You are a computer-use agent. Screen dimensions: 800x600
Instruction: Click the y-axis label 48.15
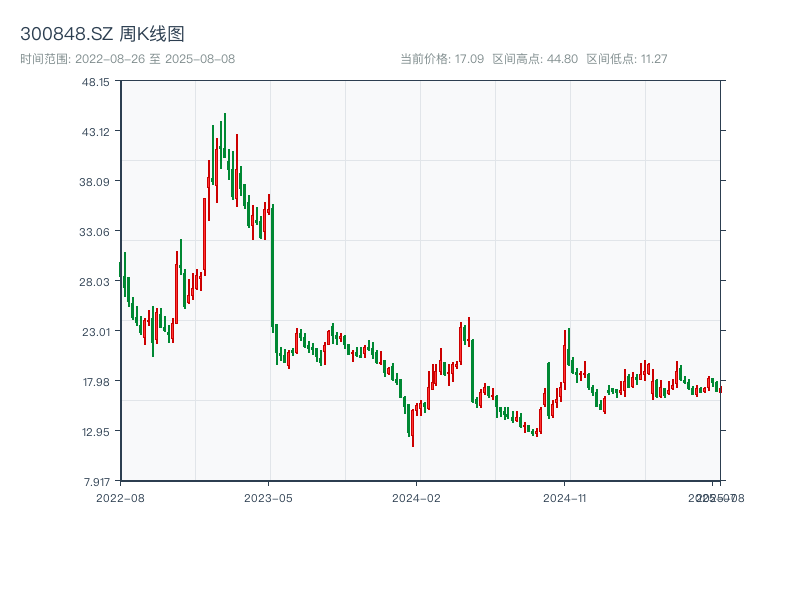pyautogui.click(x=95, y=82)
